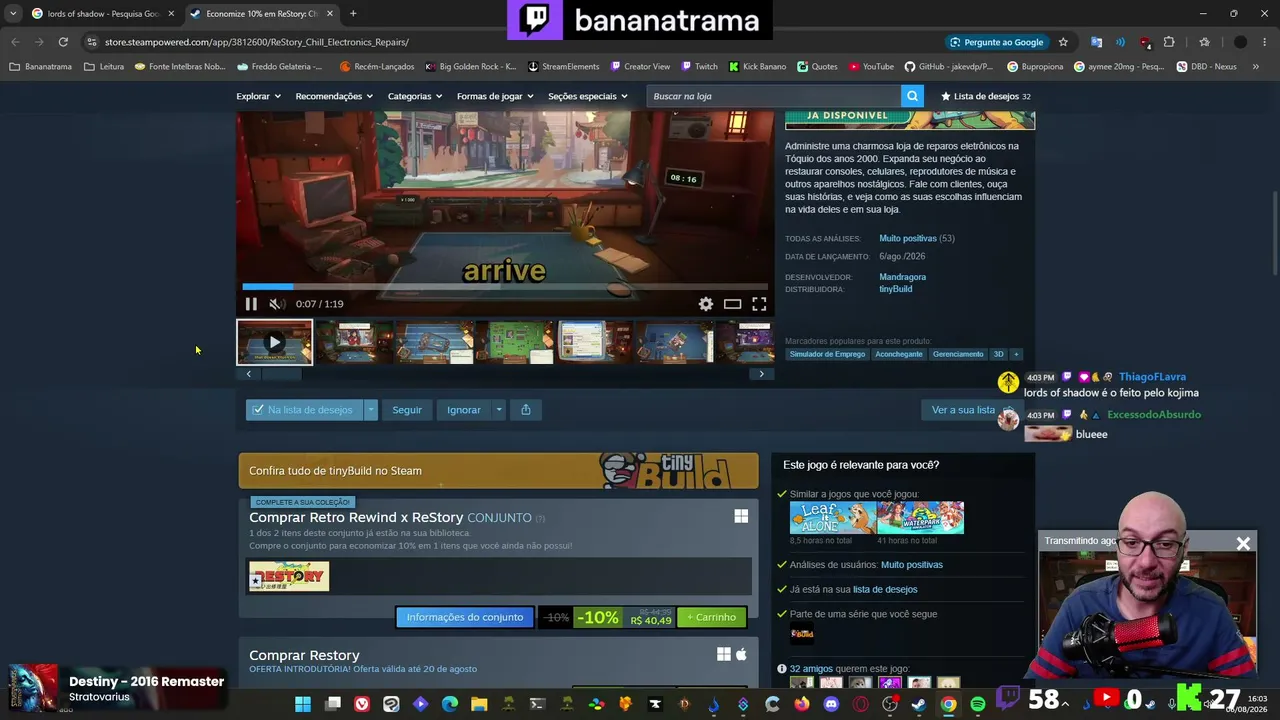Open the tab search dropdown arrow
The image size is (1280, 720).
(x=12, y=14)
